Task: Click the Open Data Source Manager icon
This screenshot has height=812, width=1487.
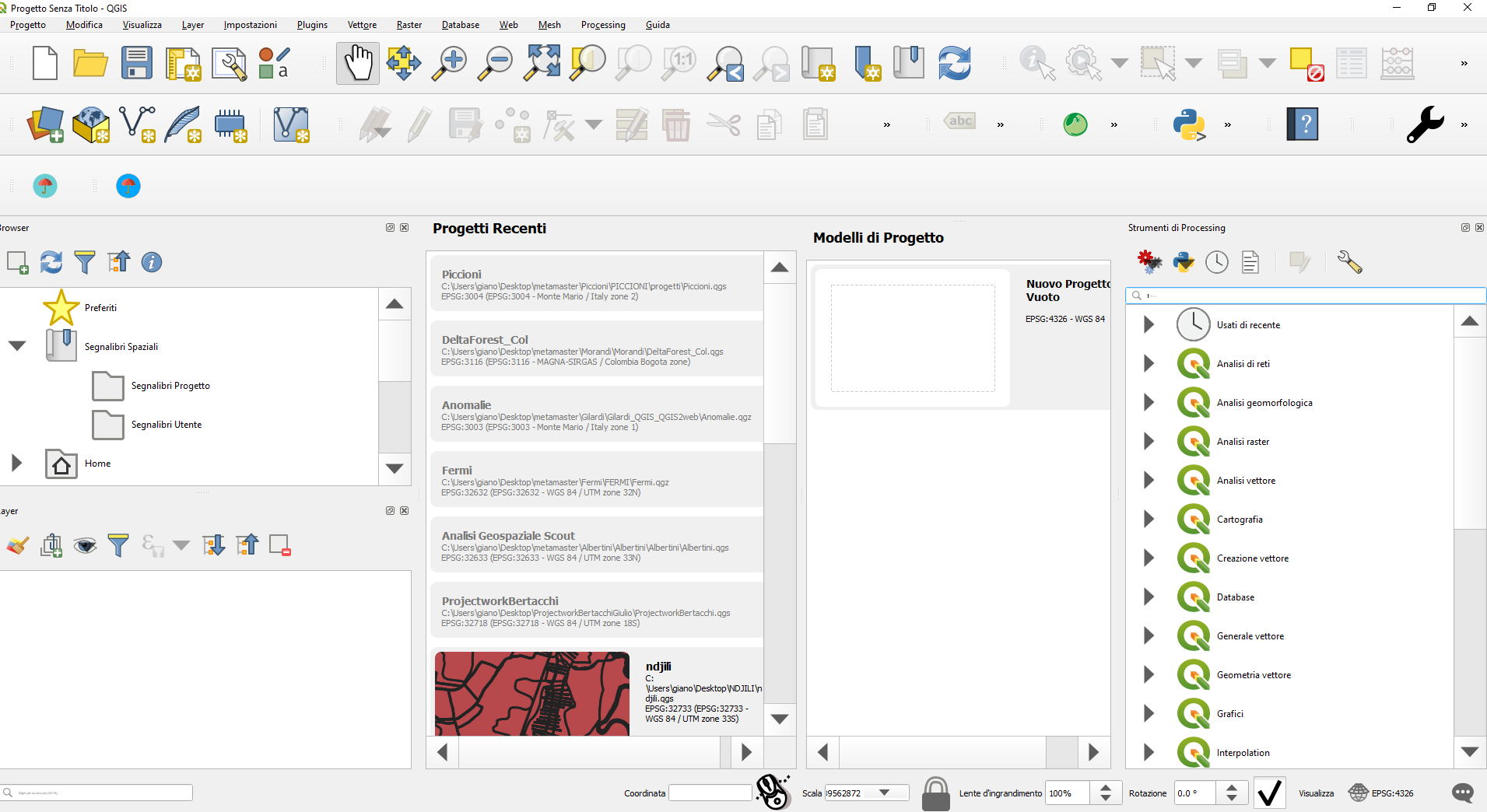Action: tap(45, 124)
